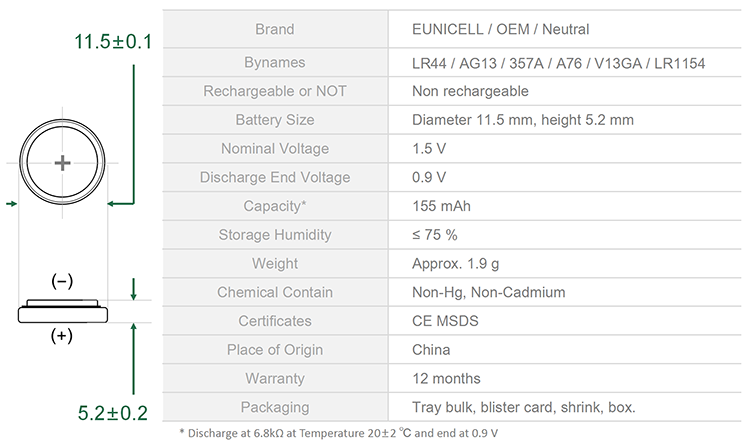The width and height of the screenshot is (750, 441).
Task: Select the EUNICELL / OEM / Neutral value
Action: point(500,29)
